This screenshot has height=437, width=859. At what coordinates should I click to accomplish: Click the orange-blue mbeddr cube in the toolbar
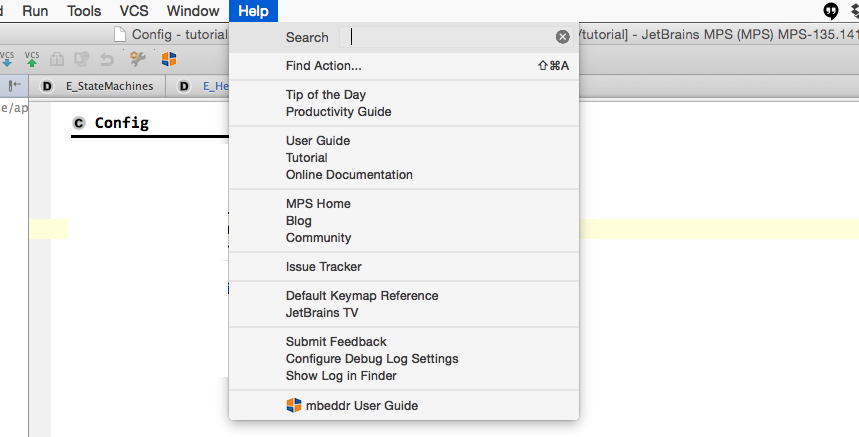[169, 59]
